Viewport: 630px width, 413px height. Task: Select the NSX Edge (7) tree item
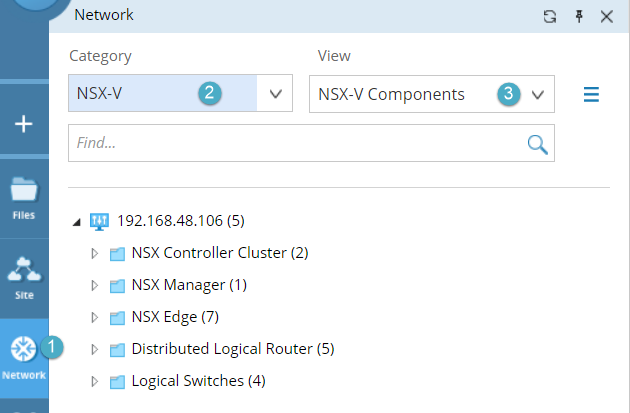174,317
